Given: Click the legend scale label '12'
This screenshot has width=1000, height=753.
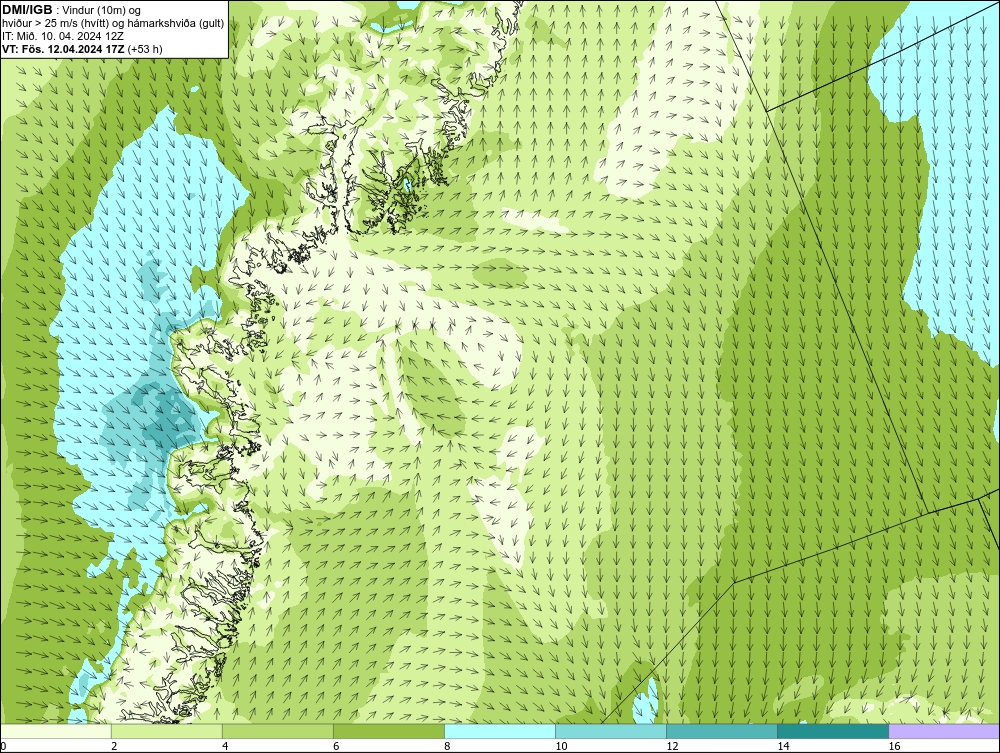Looking at the screenshot, I should pos(672,746).
